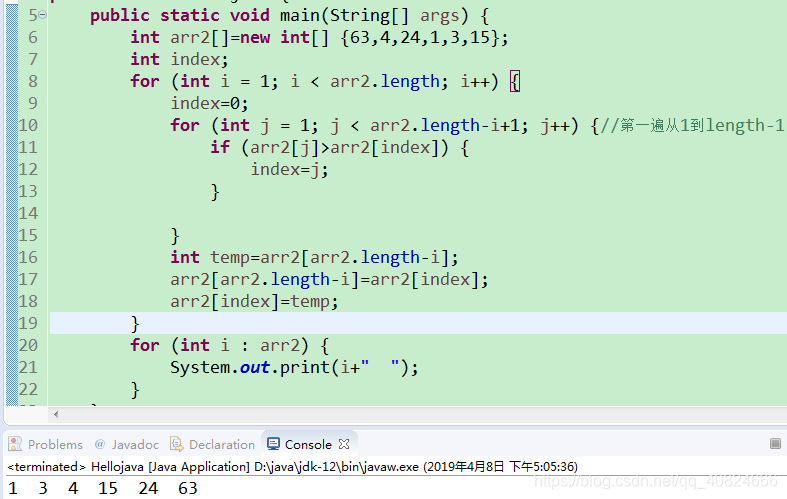Click the Chinese comment on line 10
Viewport: 787px width, 499px height.
pyautogui.click(x=692, y=125)
